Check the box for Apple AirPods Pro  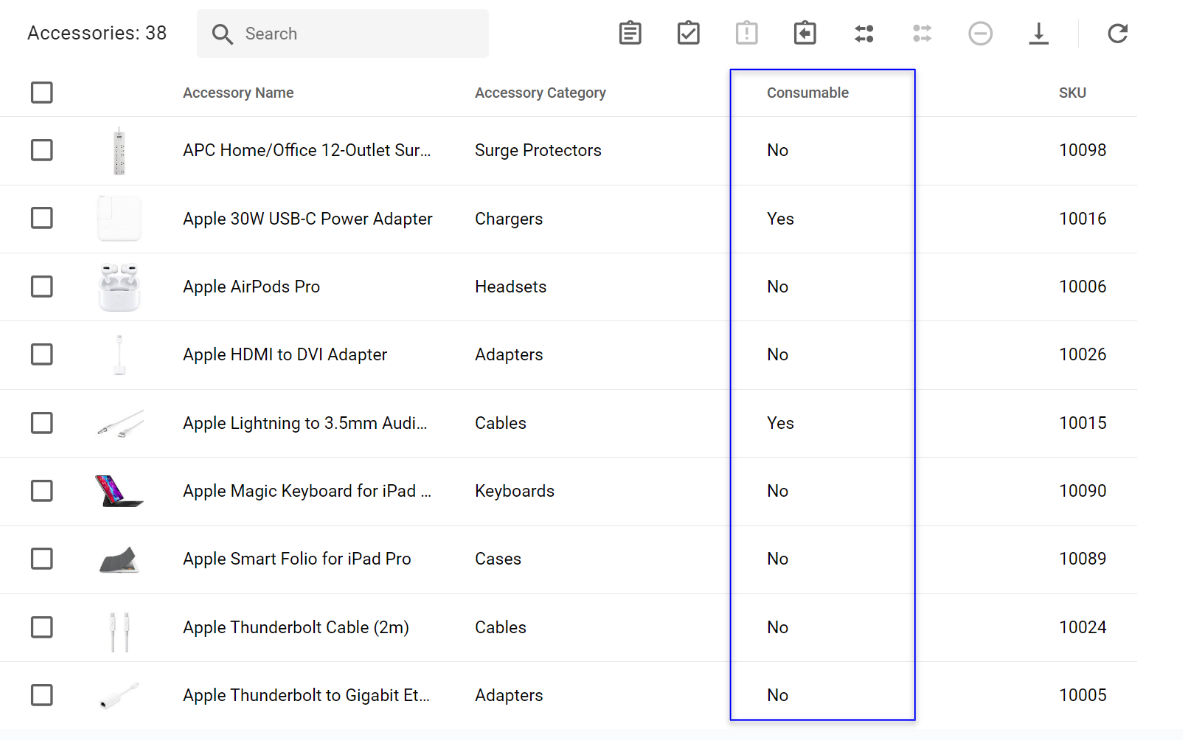41,287
